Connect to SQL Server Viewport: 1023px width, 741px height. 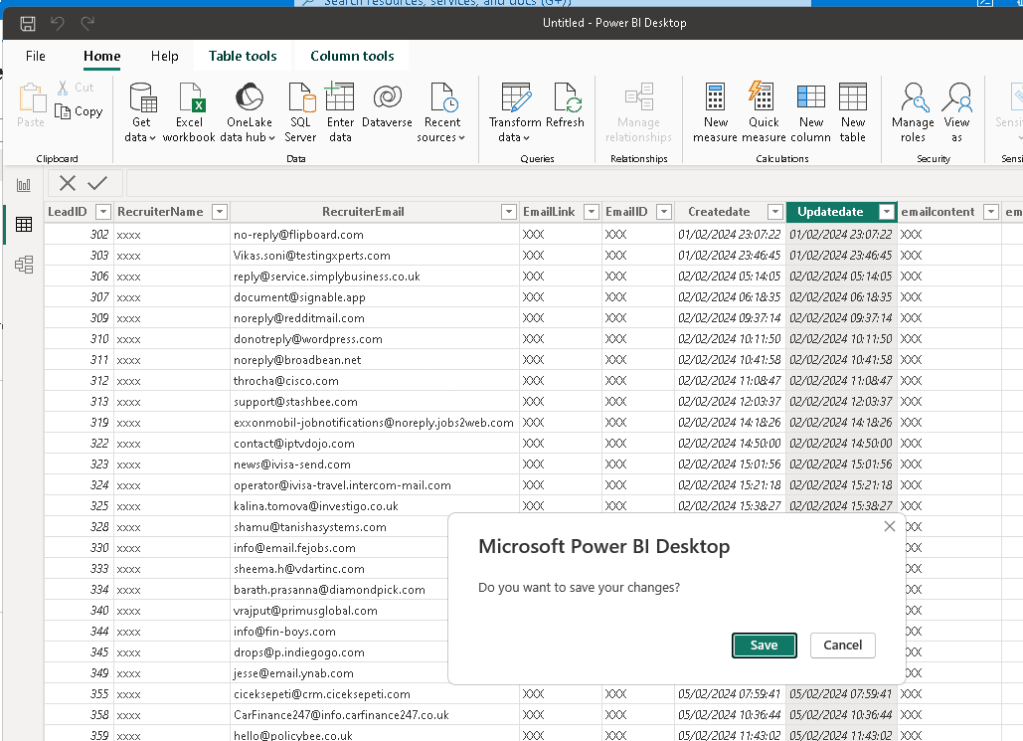[x=301, y=112]
